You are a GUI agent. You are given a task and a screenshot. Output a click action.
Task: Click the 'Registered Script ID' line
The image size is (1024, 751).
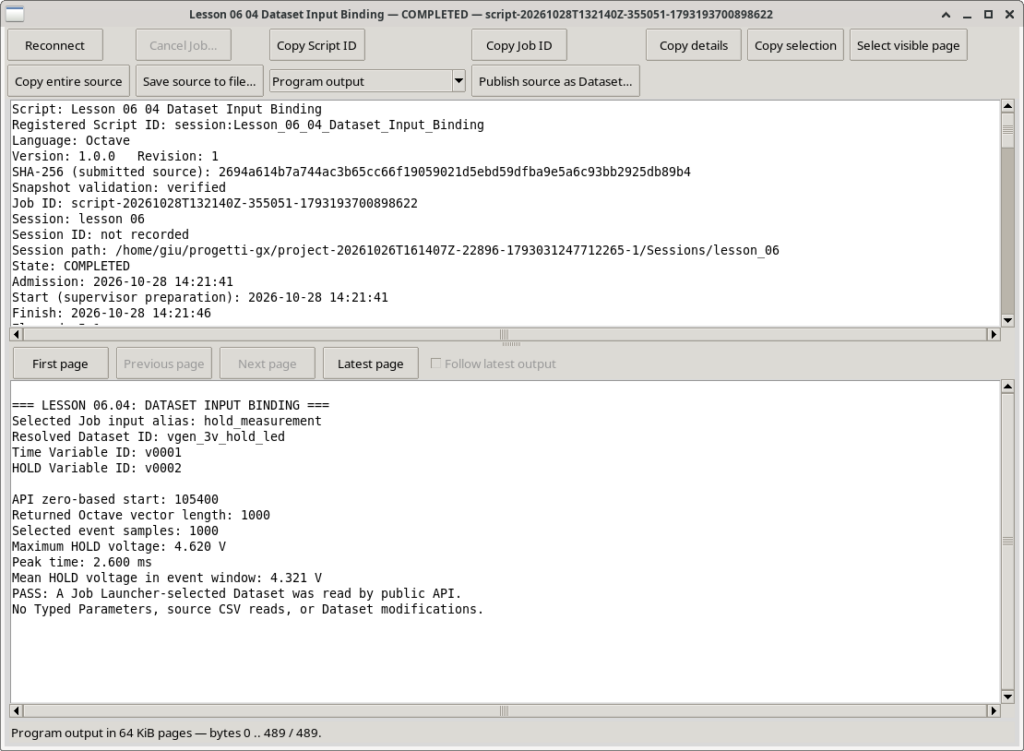pyautogui.click(x=248, y=125)
